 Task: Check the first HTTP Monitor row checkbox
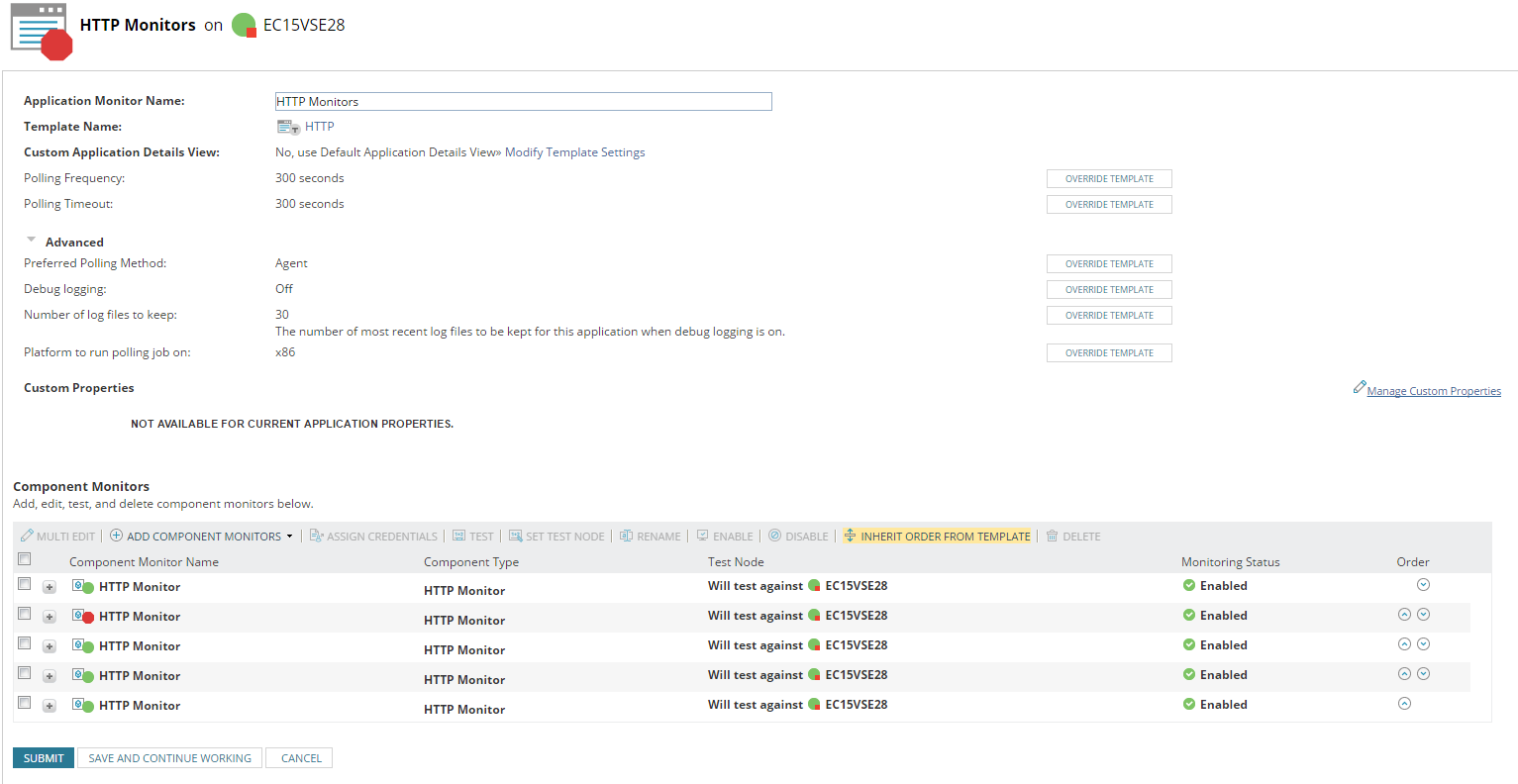[25, 584]
